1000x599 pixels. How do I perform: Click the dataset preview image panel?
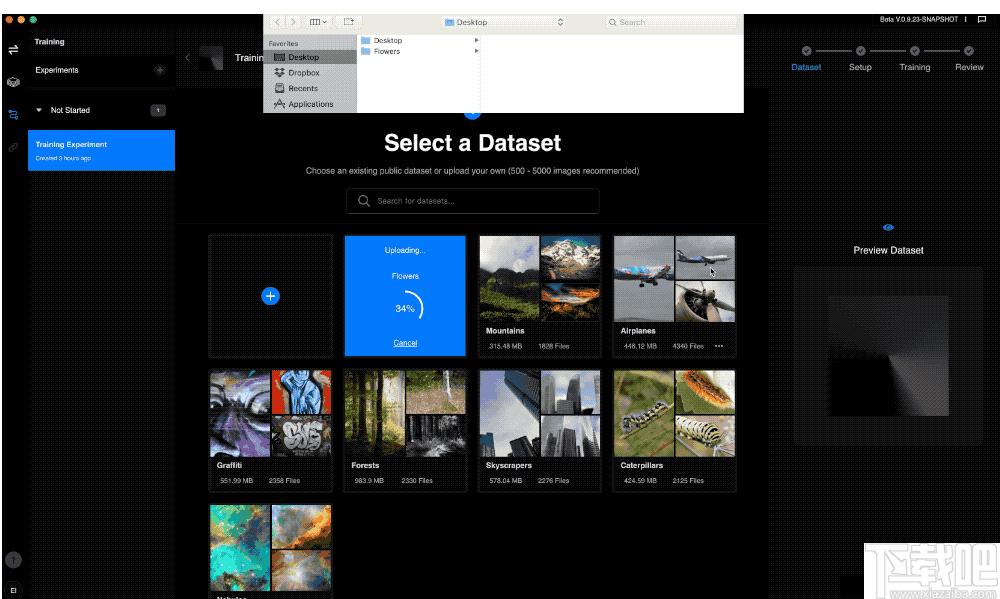(888, 356)
